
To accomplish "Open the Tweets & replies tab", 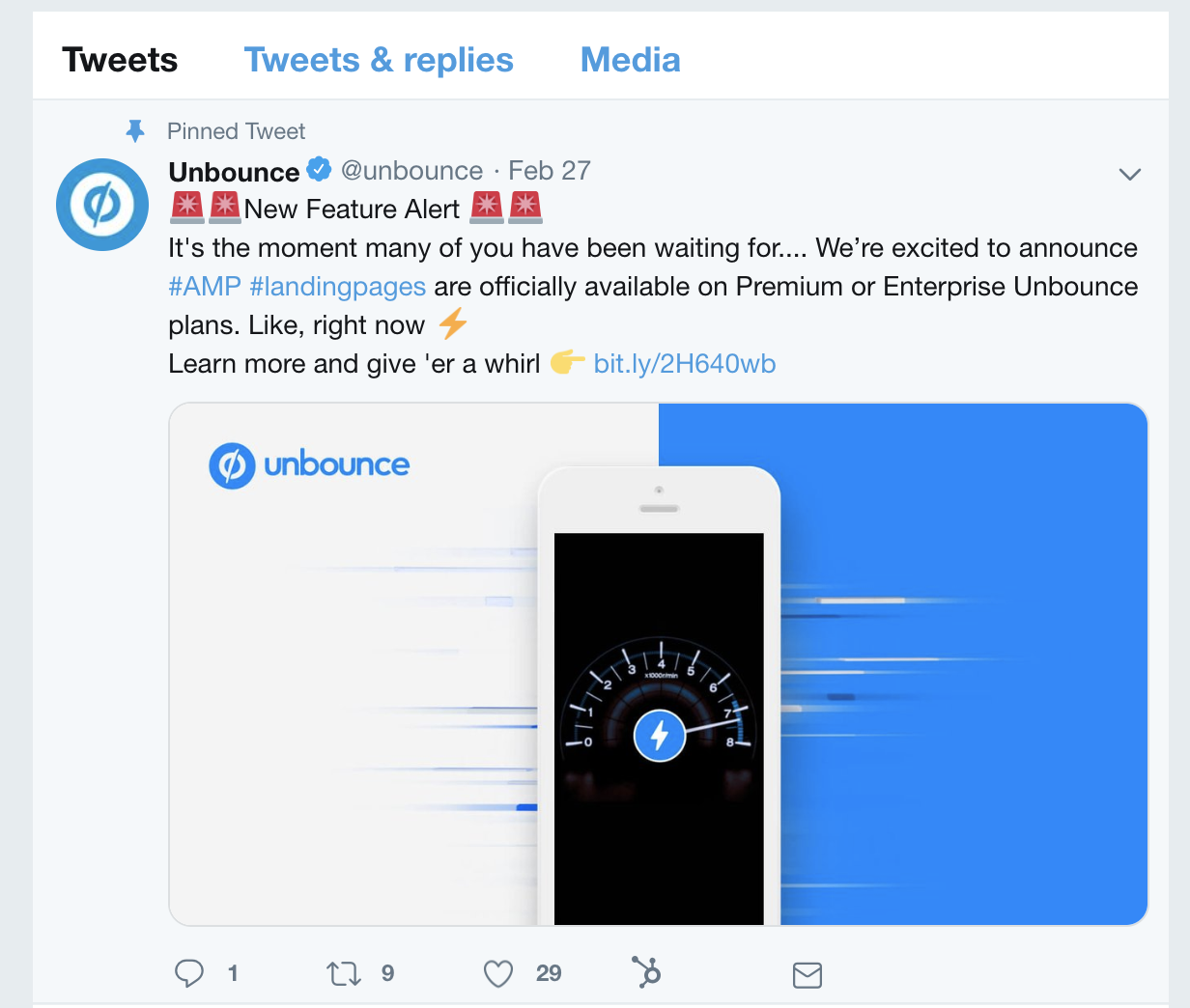I will [x=379, y=60].
